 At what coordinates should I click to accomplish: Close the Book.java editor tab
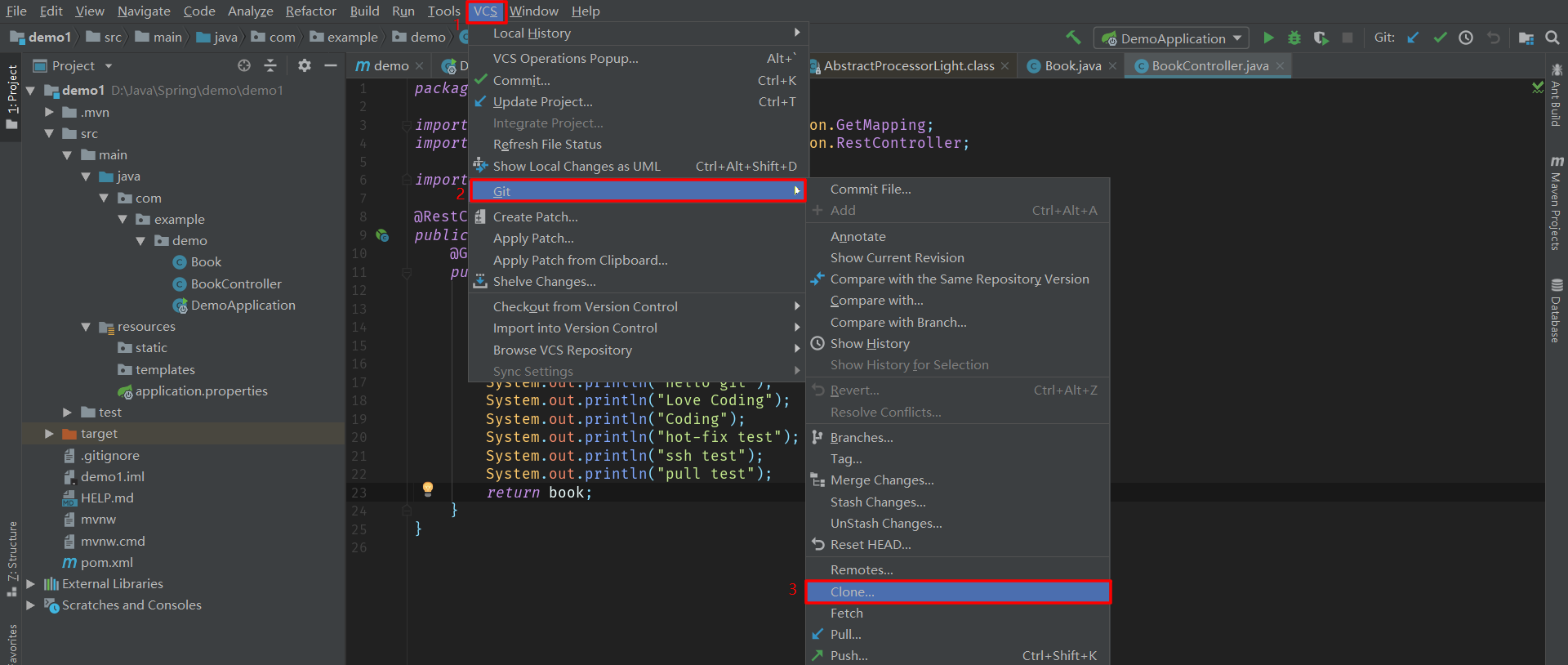[x=1112, y=65]
